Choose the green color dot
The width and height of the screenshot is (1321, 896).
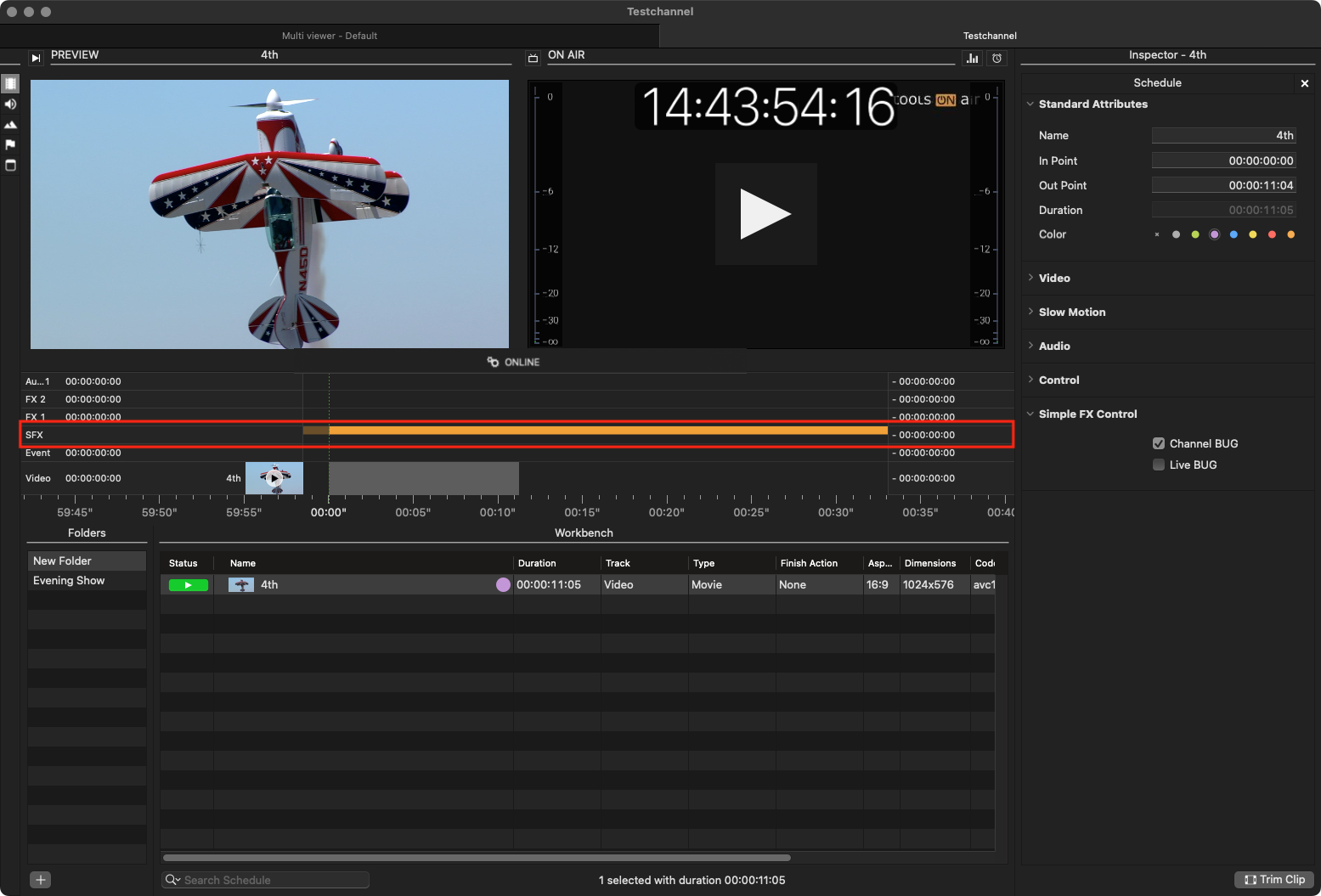pos(1195,234)
